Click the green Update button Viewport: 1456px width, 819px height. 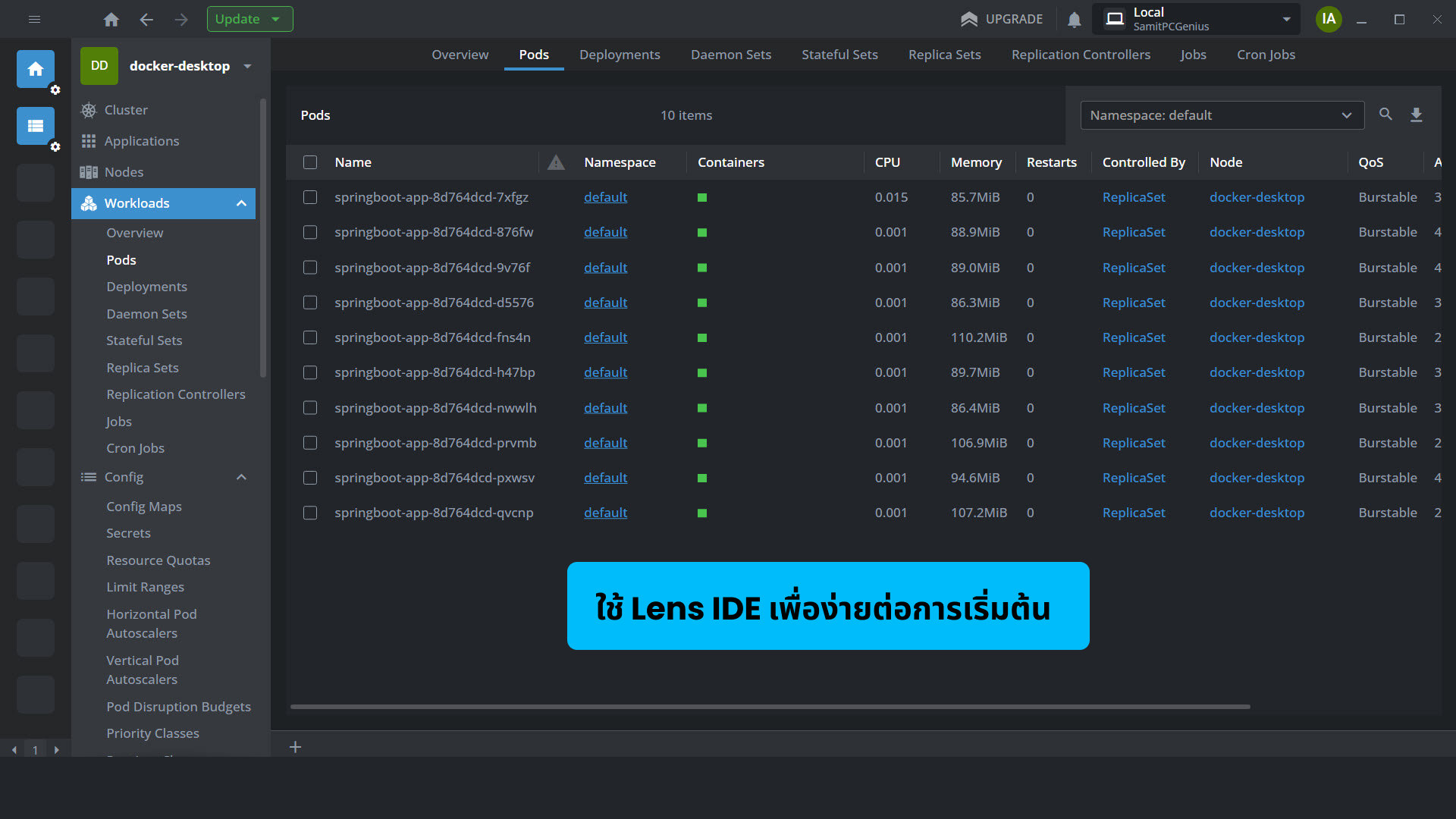[x=249, y=19]
